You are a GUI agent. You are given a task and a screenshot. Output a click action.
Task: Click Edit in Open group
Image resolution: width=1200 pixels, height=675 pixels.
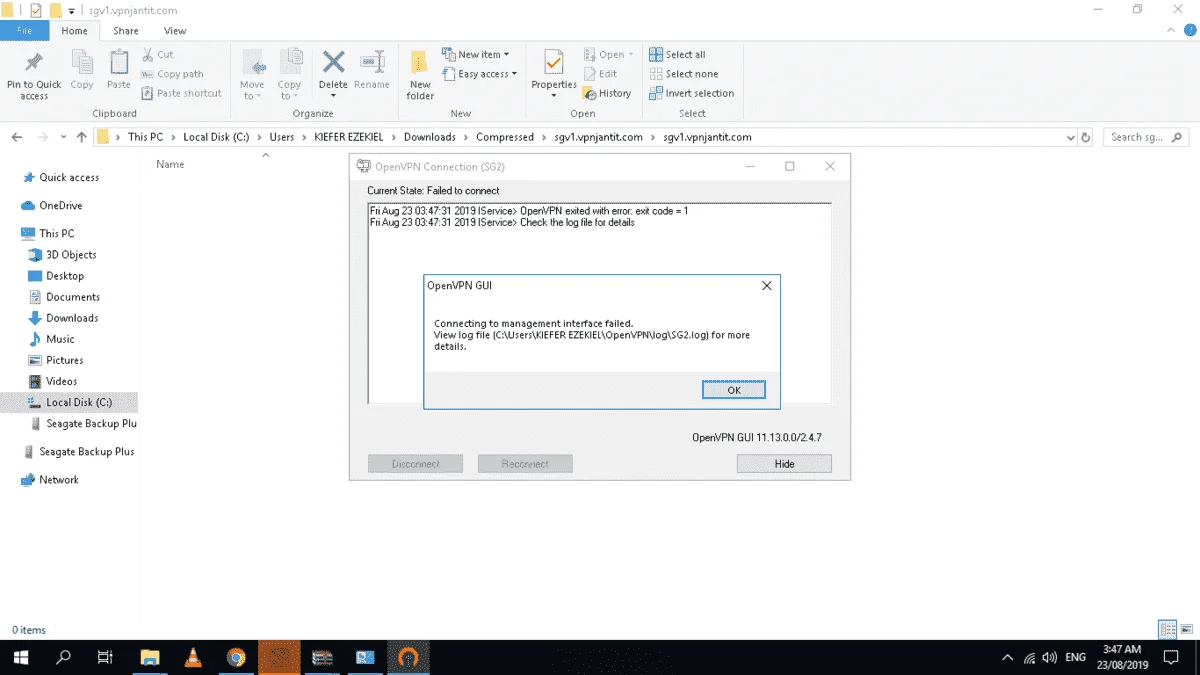click(x=600, y=74)
